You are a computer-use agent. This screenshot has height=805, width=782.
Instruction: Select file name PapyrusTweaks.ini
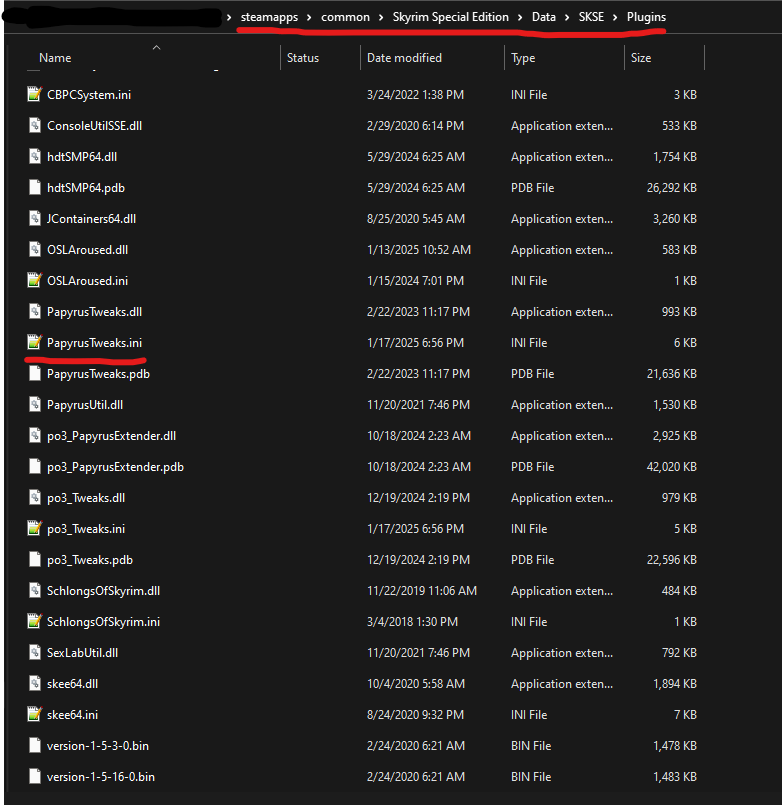click(x=94, y=342)
